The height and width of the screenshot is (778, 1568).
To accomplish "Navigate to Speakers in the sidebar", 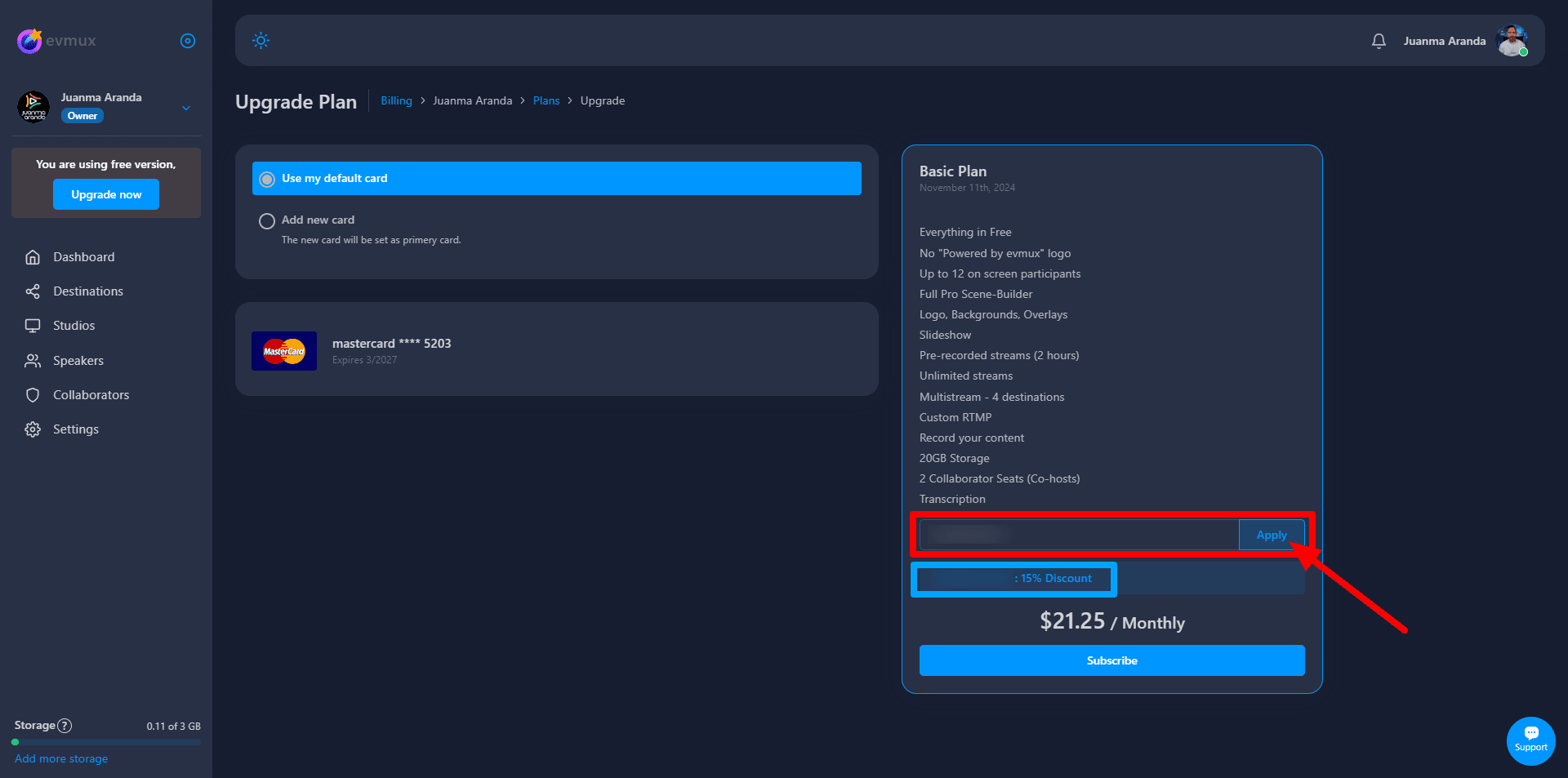I will (78, 361).
